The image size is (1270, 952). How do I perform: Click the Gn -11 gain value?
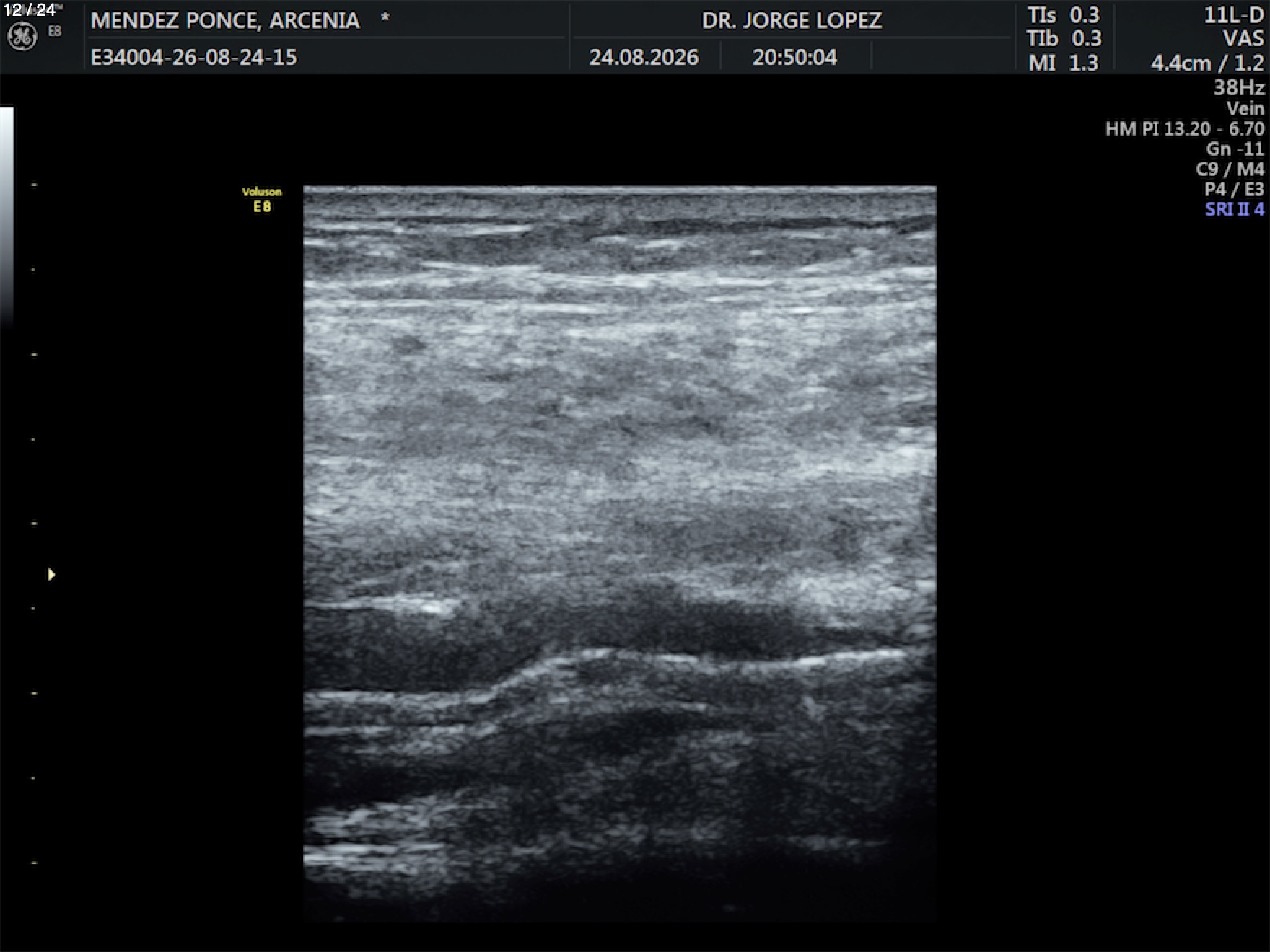click(x=1235, y=149)
